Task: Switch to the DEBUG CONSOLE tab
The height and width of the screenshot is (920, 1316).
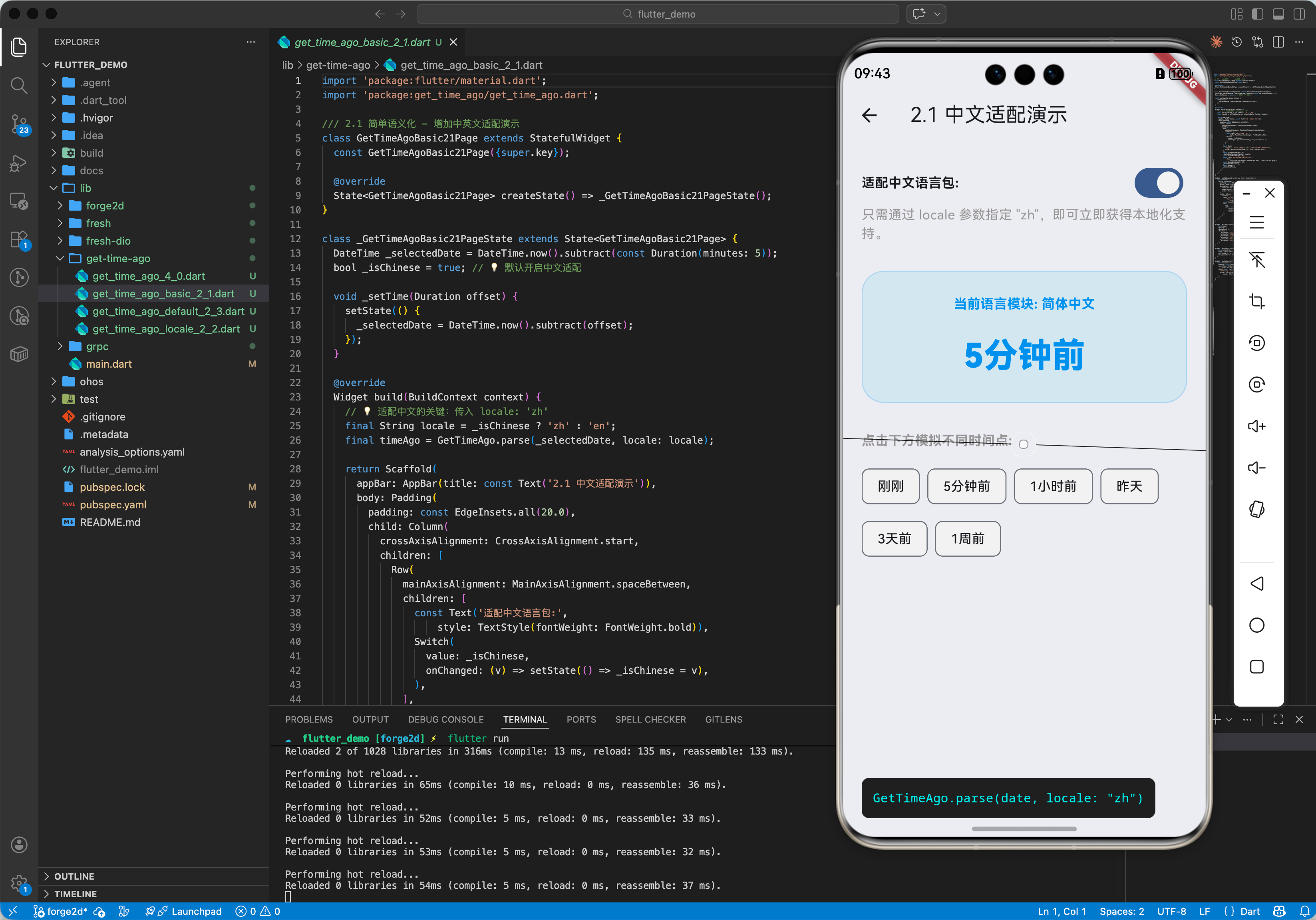Action: (x=445, y=719)
